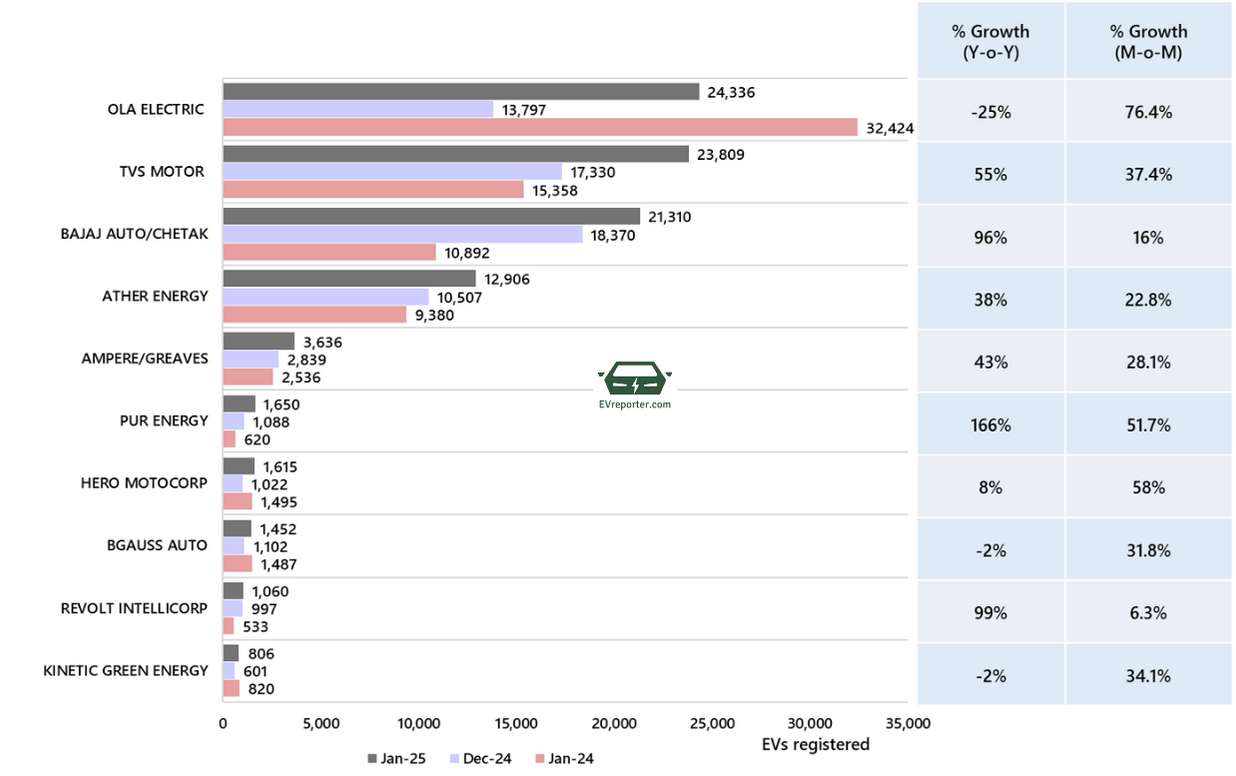Click the 601 Kinetic Green value
1236x776 pixels.
pyautogui.click(x=256, y=671)
